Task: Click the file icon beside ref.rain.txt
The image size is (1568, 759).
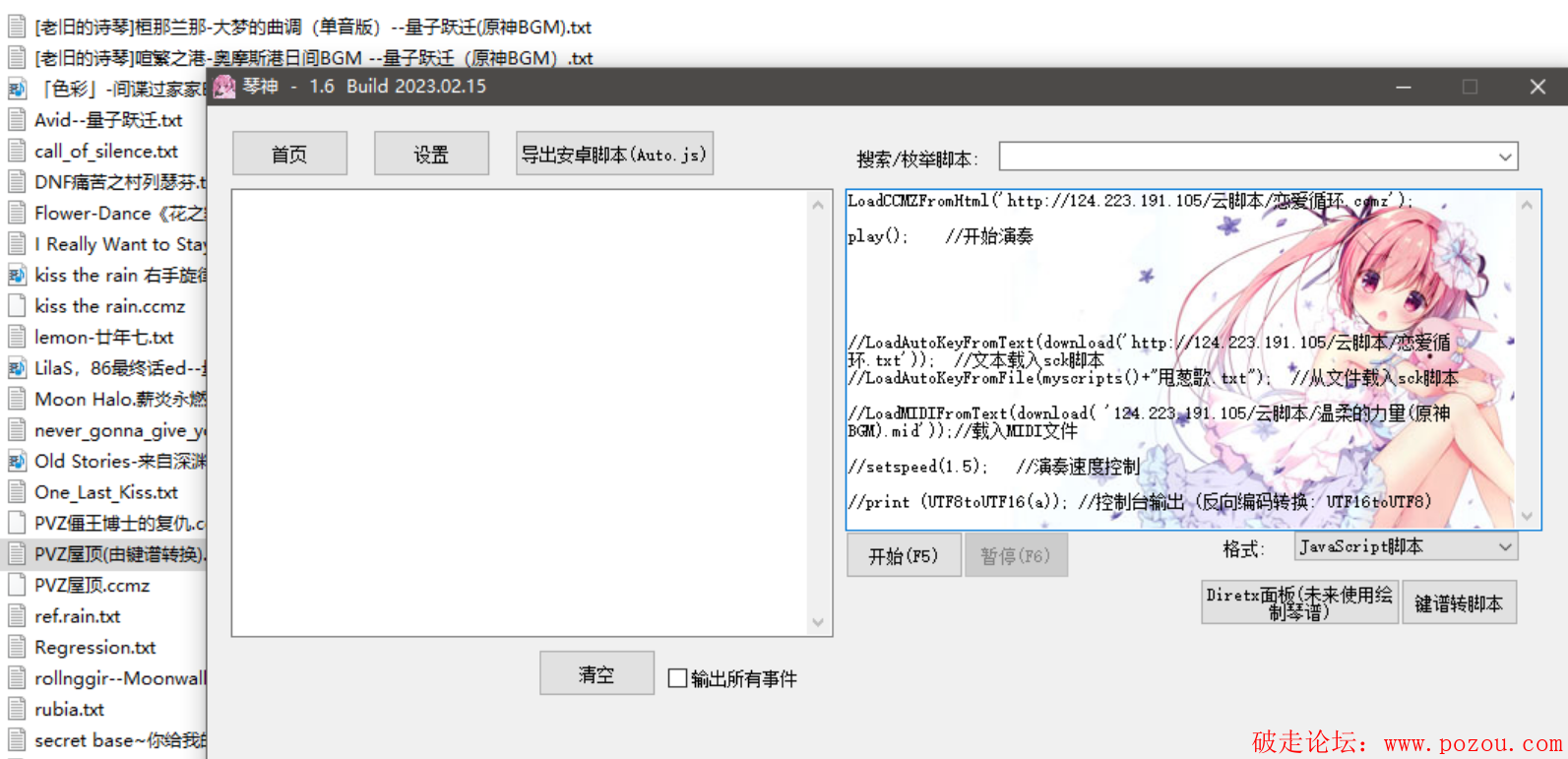Action: tap(17, 616)
